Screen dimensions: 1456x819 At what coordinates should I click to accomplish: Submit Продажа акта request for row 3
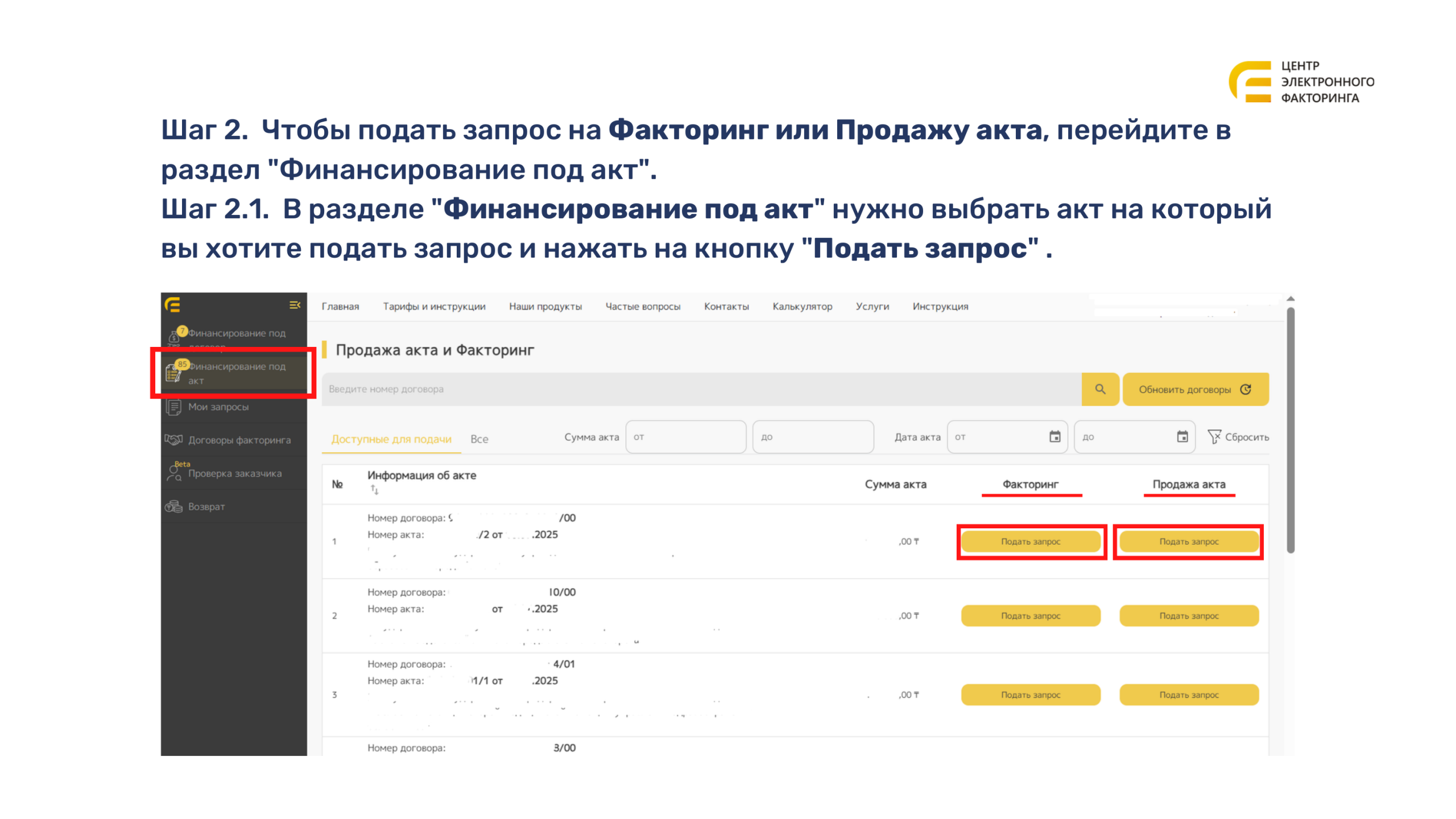pos(1189,694)
